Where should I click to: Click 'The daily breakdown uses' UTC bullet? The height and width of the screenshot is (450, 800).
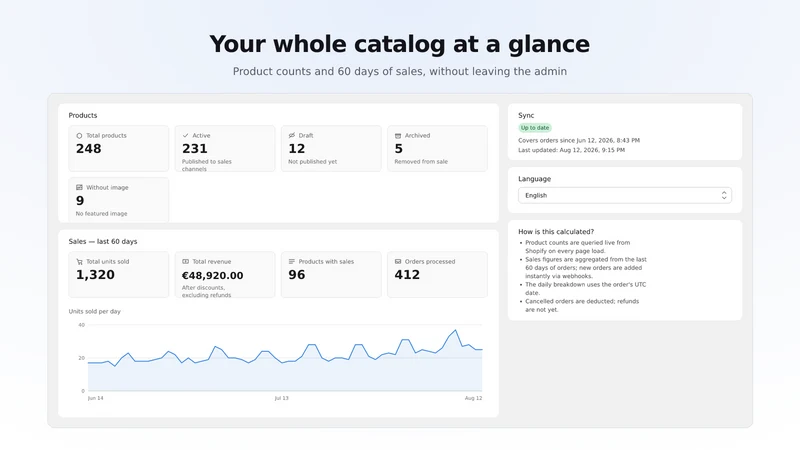click(x=586, y=289)
